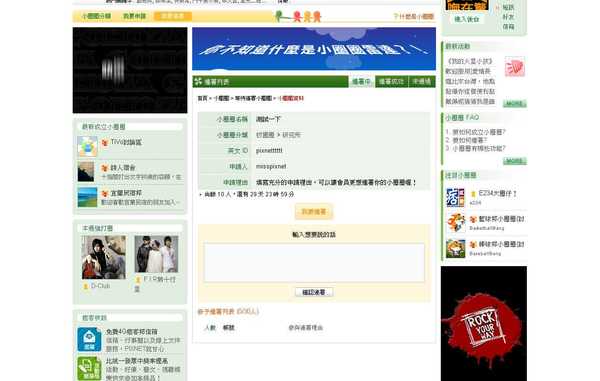Click the blue mailbox service icon
Image resolution: width=600 pixels, height=381 pixels.
[x=89, y=339]
